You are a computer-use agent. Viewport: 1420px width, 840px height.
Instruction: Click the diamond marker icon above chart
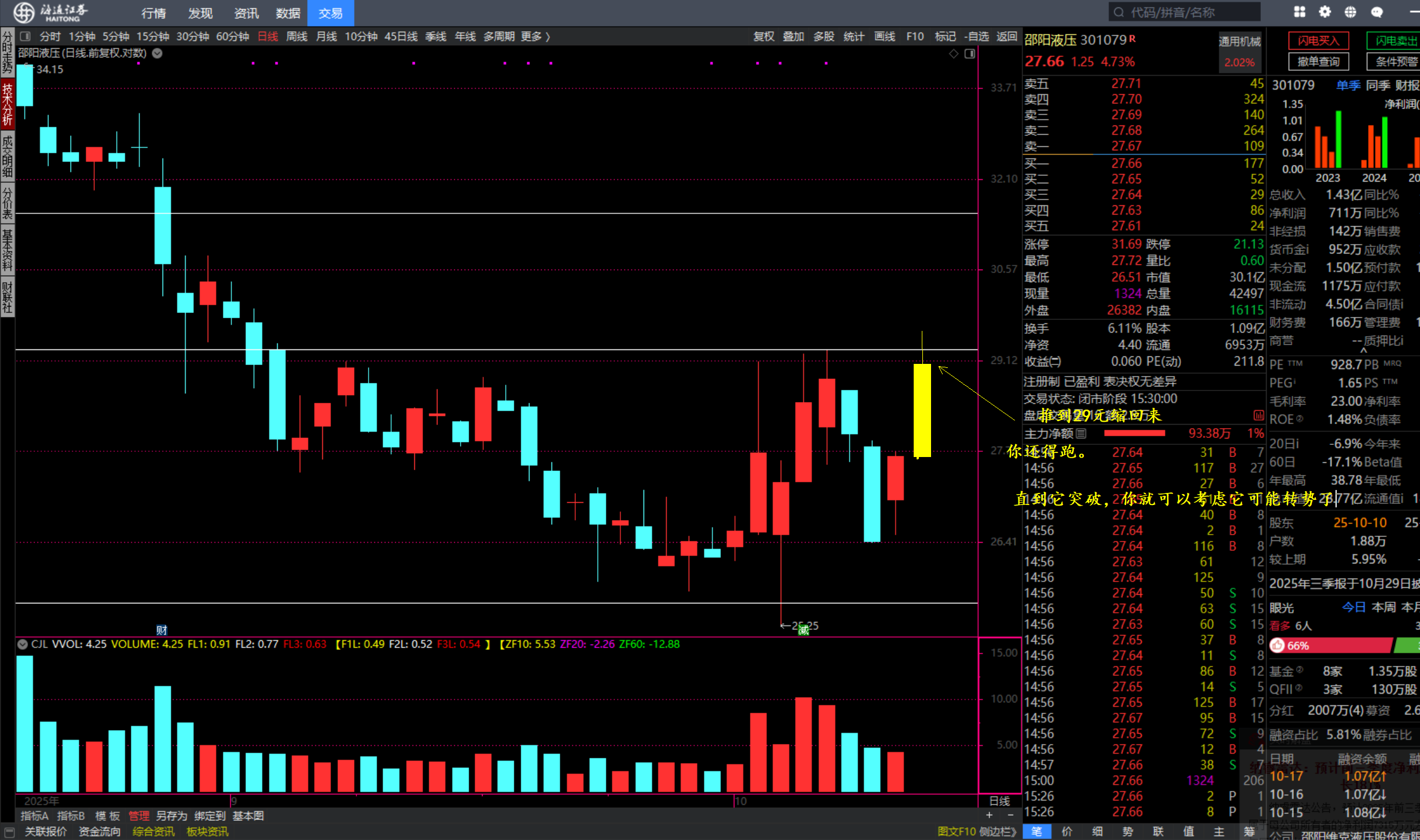[954, 54]
